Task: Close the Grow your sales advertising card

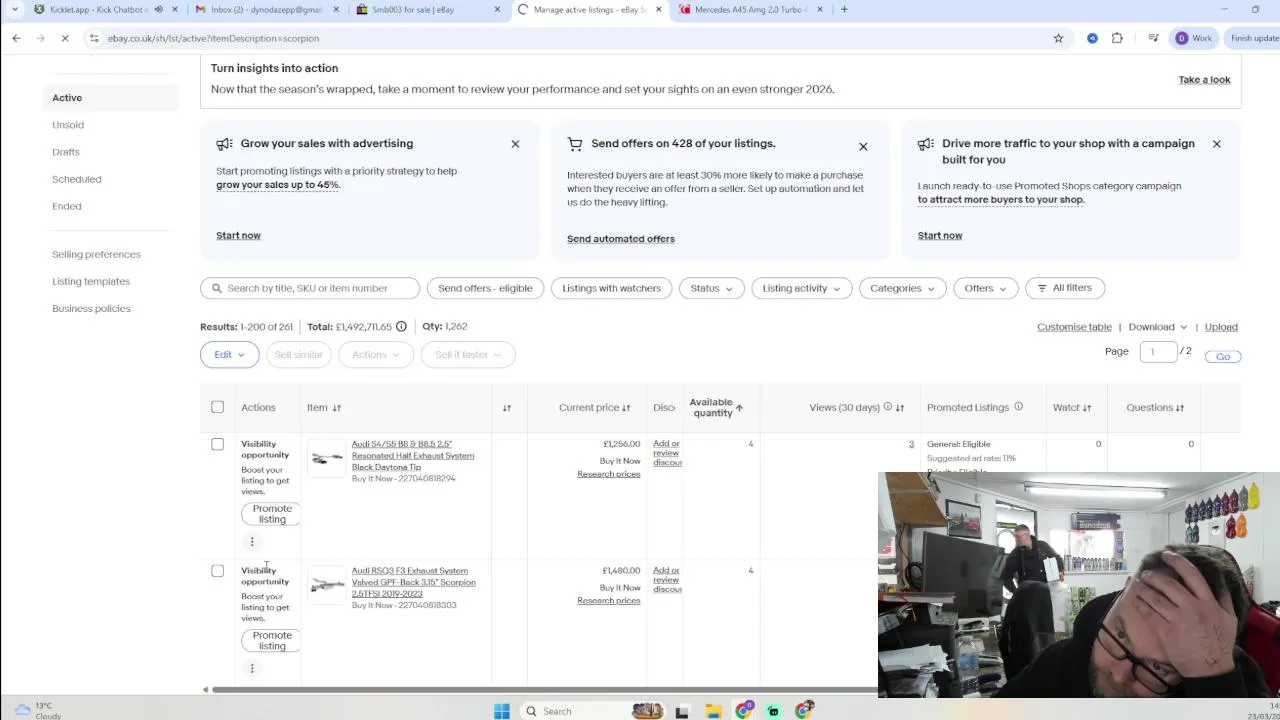Action: click(x=515, y=144)
